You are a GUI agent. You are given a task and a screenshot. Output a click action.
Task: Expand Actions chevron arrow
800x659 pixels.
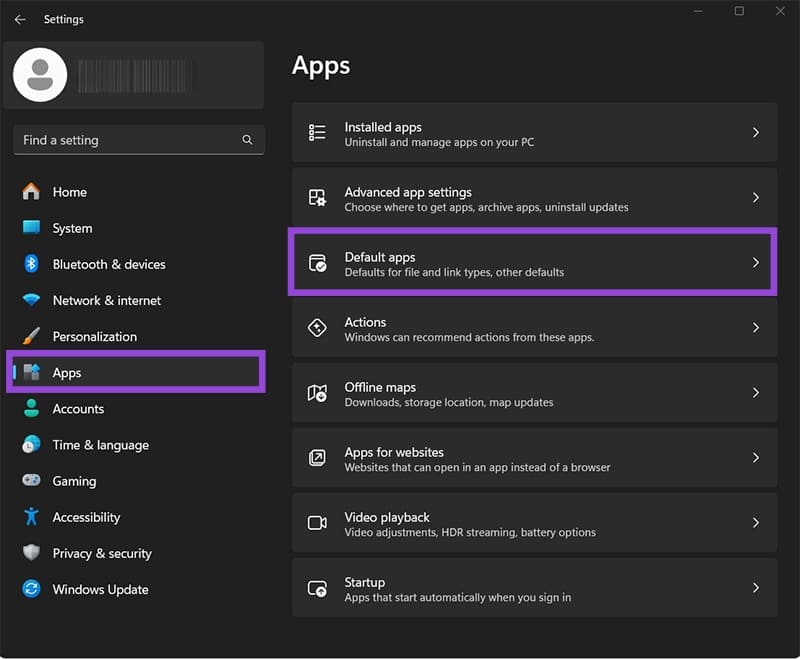(756, 327)
